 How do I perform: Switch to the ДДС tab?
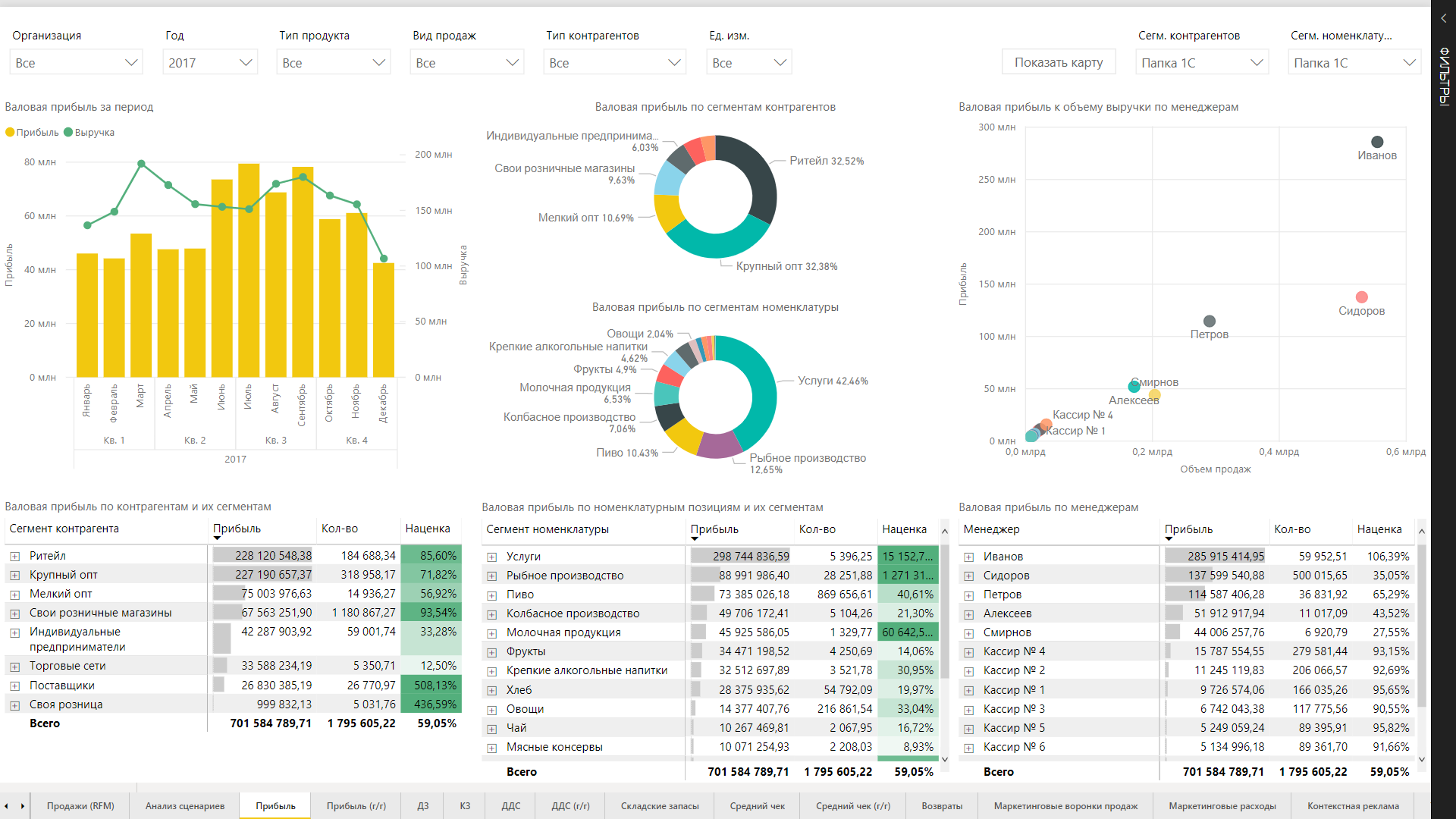511,805
